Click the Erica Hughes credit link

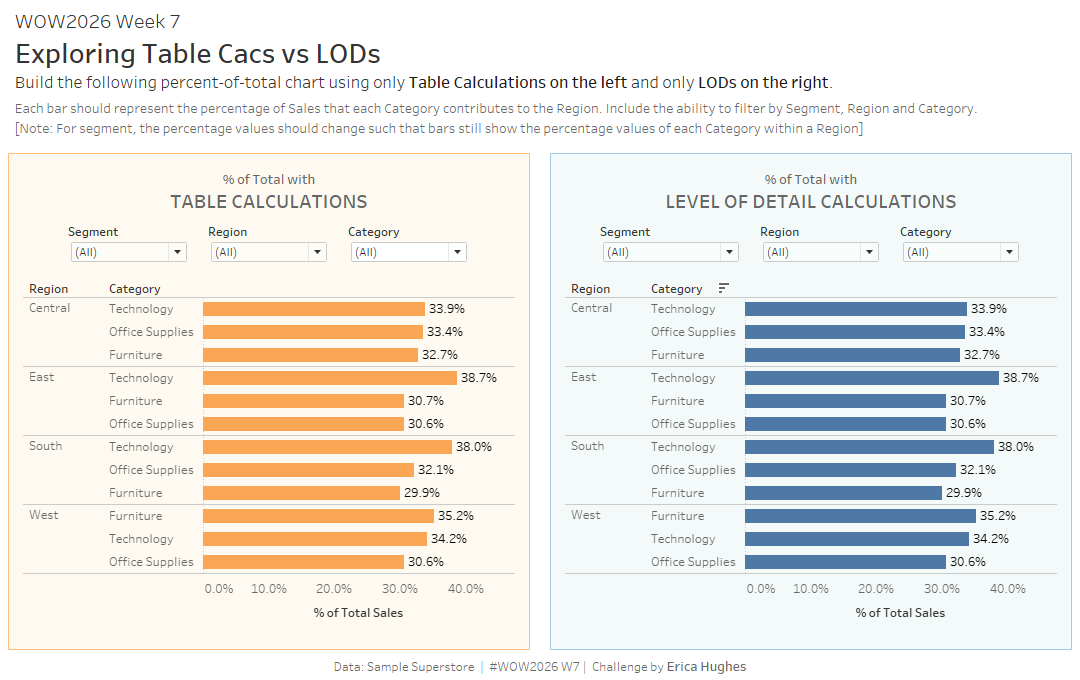[x=706, y=667]
